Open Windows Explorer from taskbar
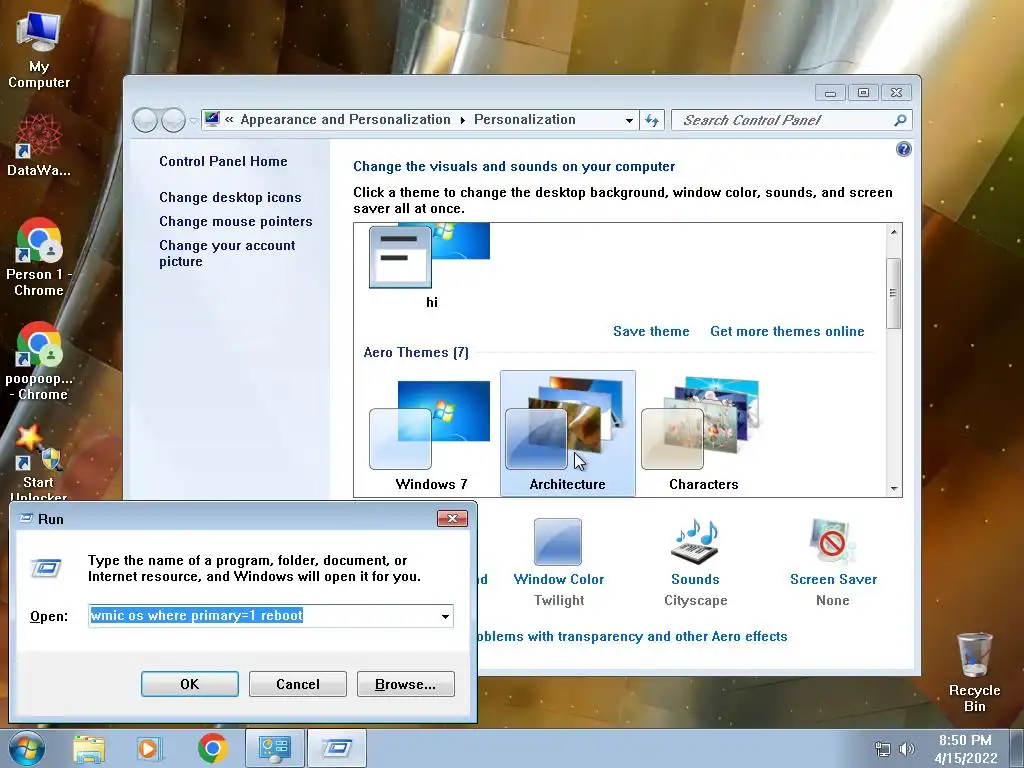The height and width of the screenshot is (768, 1024). pos(89,748)
